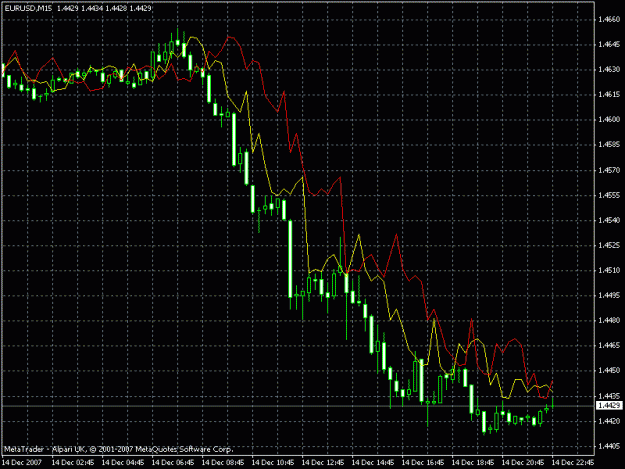Click the 1.4450 price axis value
625x469 pixels.
click(x=609, y=371)
